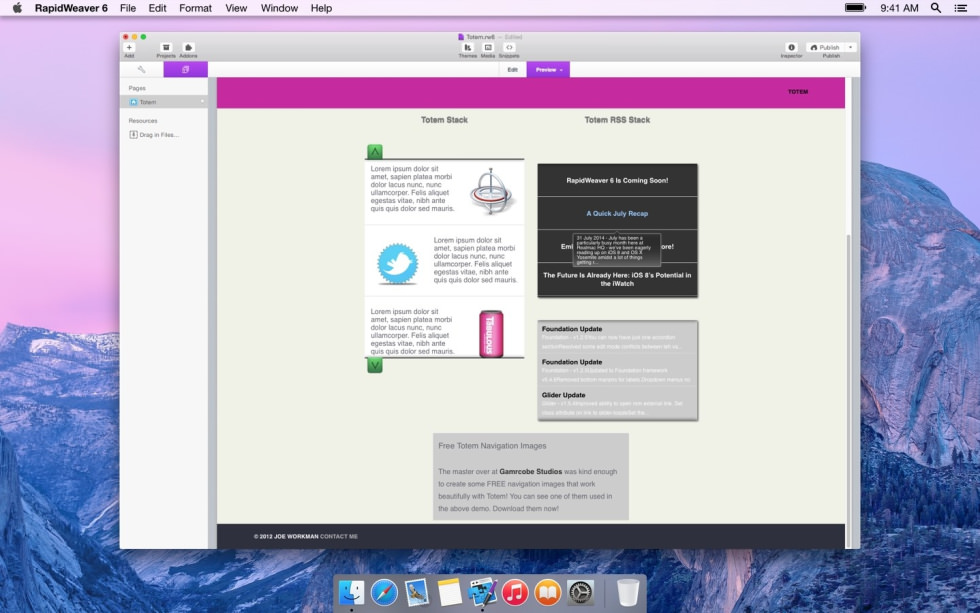Open the Trash in the Dock
The width and height of the screenshot is (980, 613).
point(628,592)
